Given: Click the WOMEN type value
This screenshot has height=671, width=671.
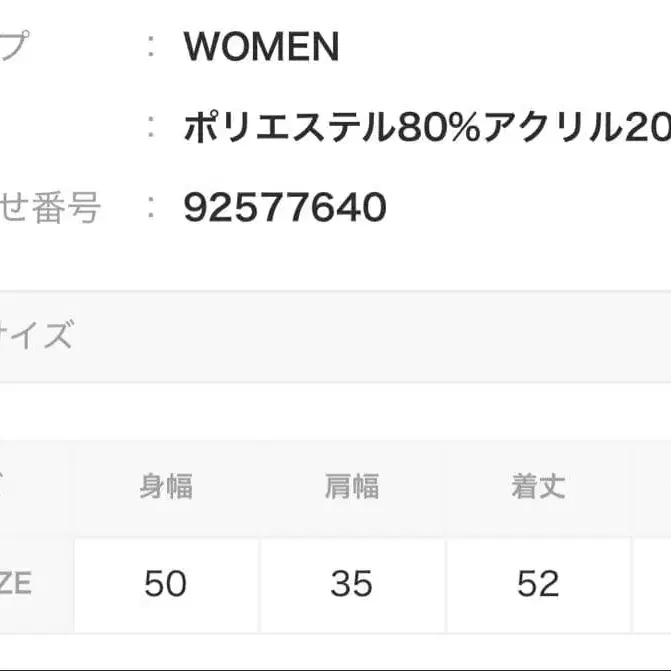Looking at the screenshot, I should [x=261, y=47].
